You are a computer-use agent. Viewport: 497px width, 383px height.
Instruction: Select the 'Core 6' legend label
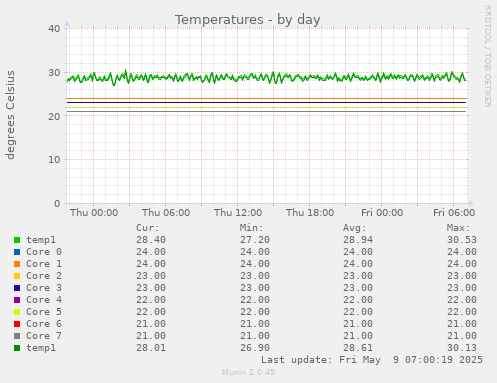(x=44, y=324)
